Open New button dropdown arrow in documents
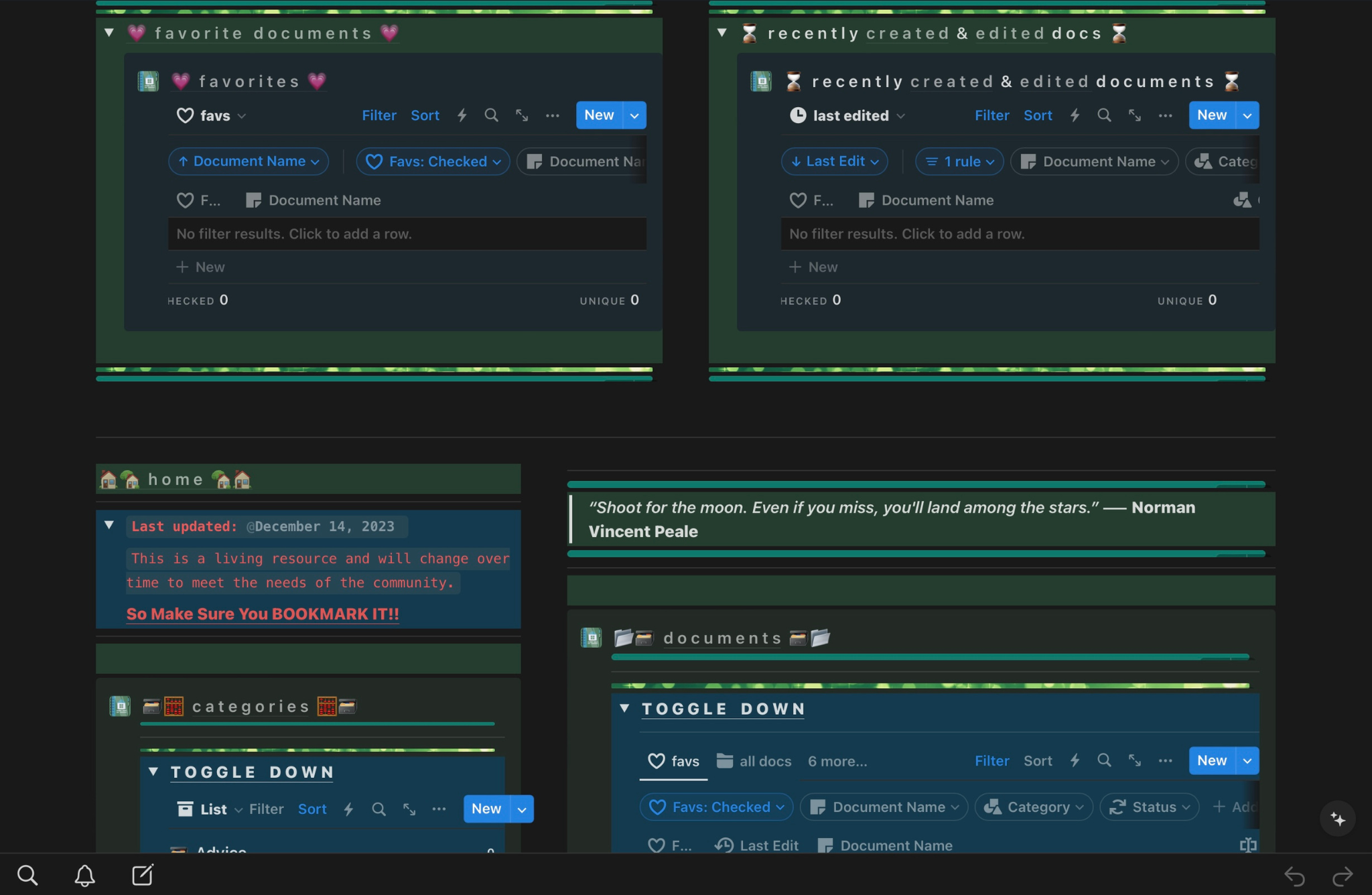 click(1247, 761)
